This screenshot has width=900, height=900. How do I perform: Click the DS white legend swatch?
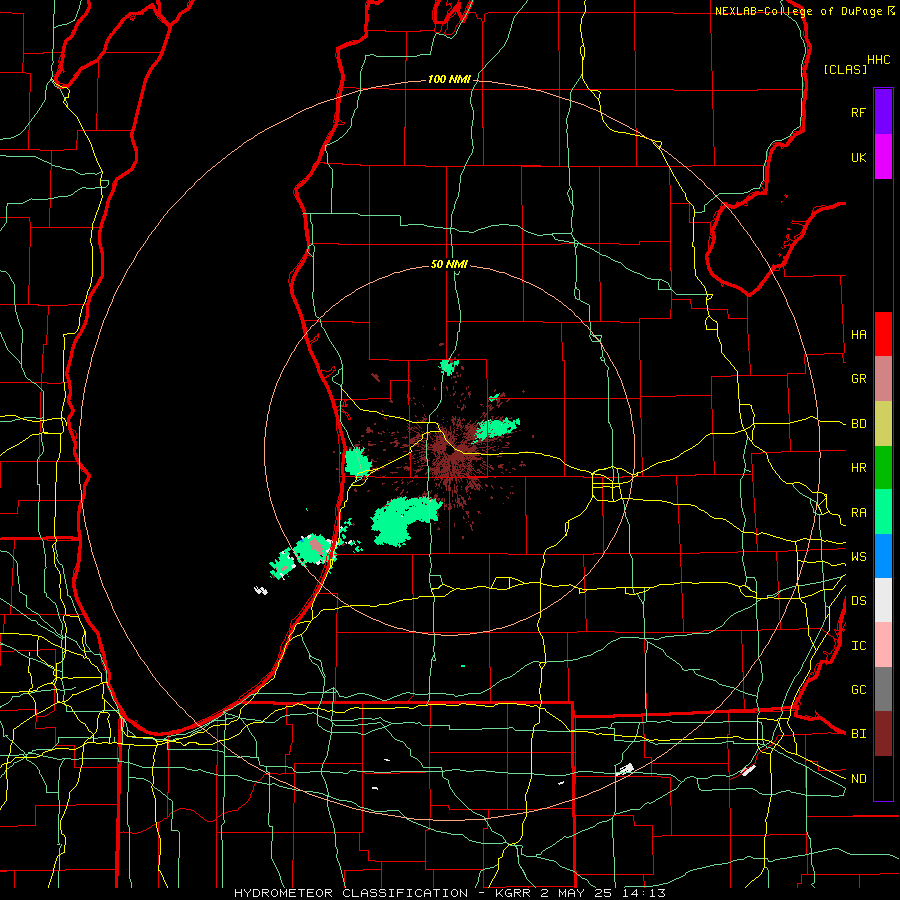pos(883,600)
